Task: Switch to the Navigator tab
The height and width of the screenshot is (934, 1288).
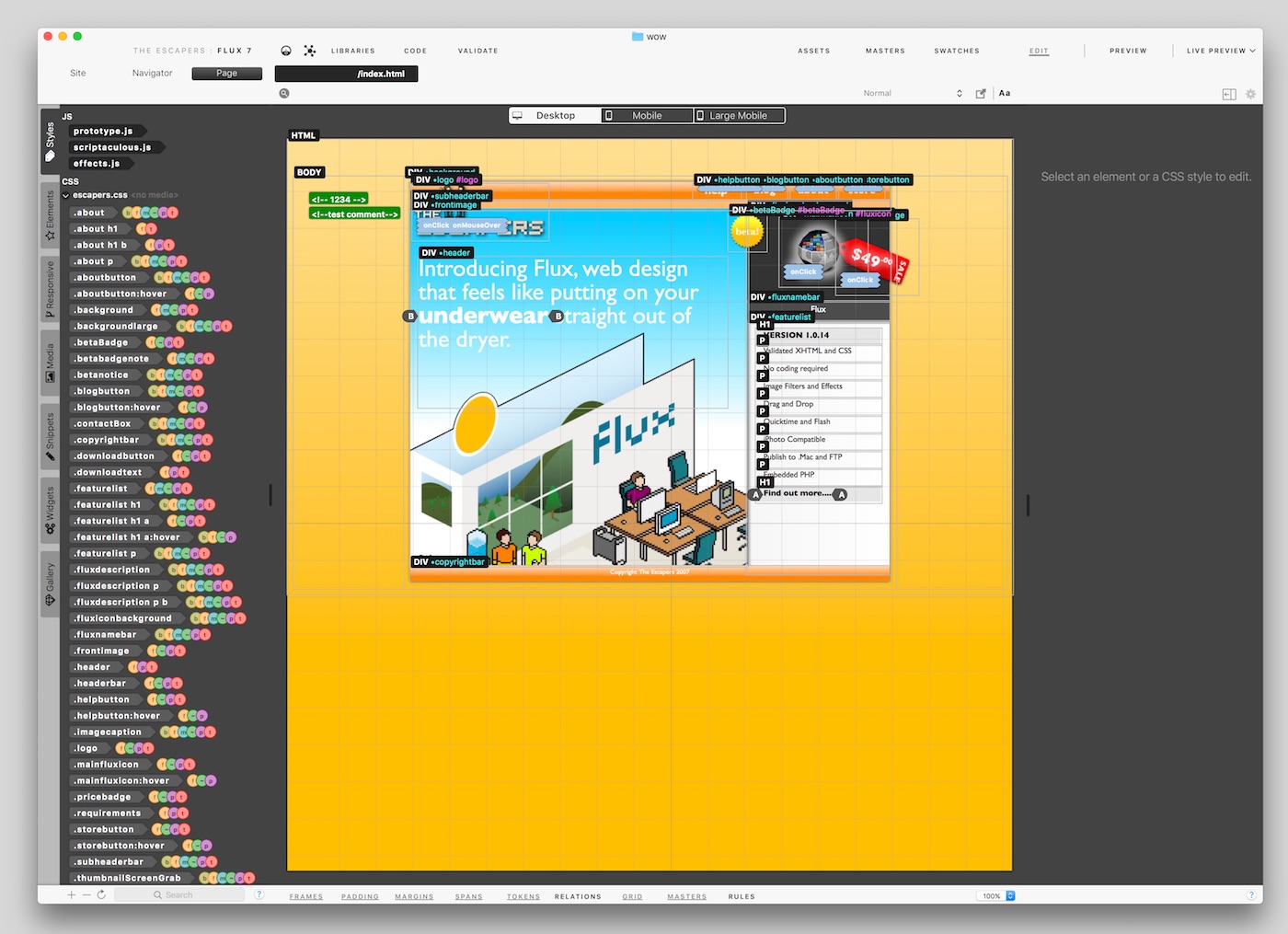Action: 152,74
